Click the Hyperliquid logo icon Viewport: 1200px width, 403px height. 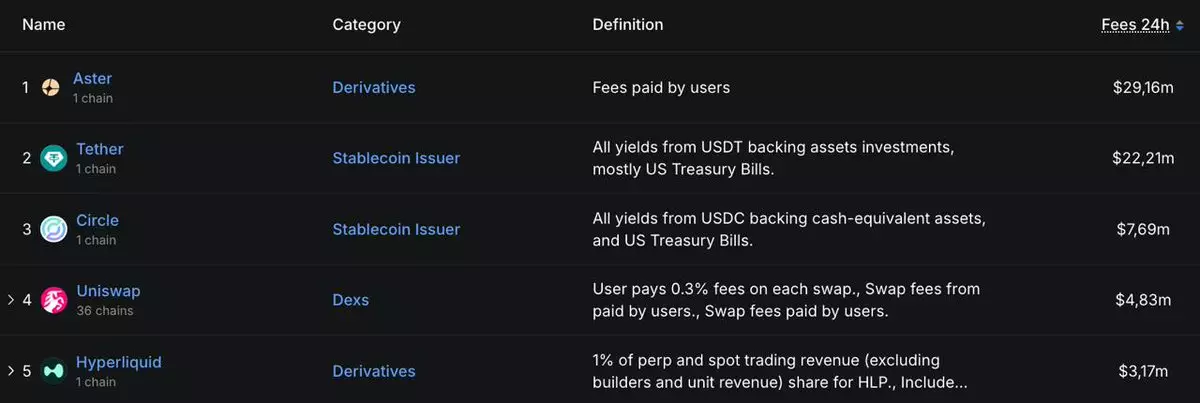coord(53,371)
